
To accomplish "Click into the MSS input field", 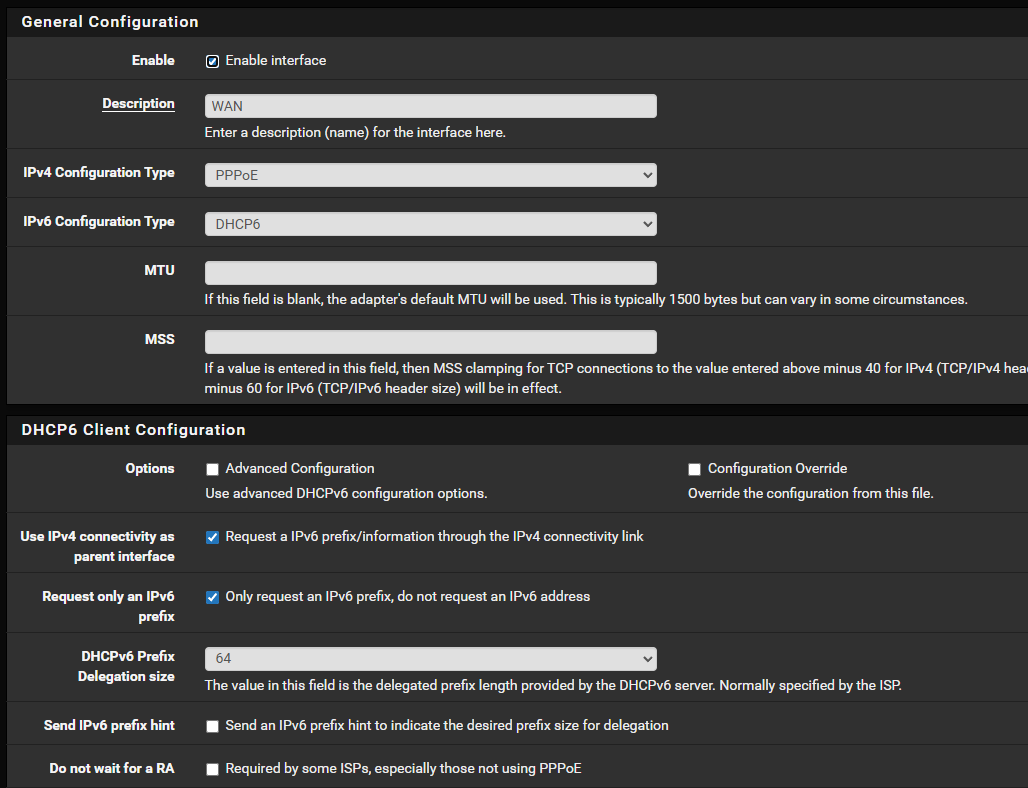I will pos(430,342).
